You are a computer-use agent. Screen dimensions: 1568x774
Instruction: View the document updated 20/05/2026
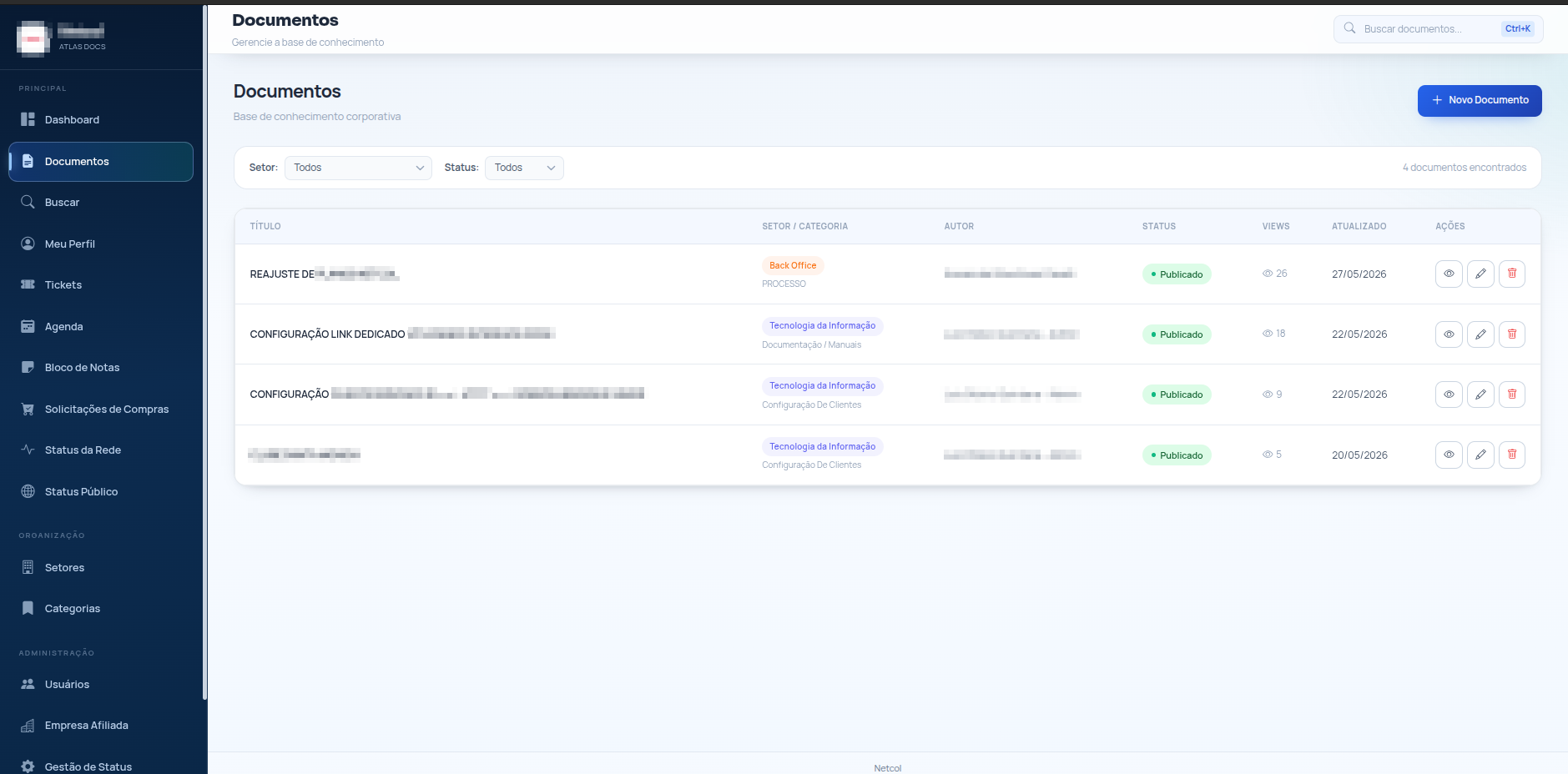[1449, 455]
